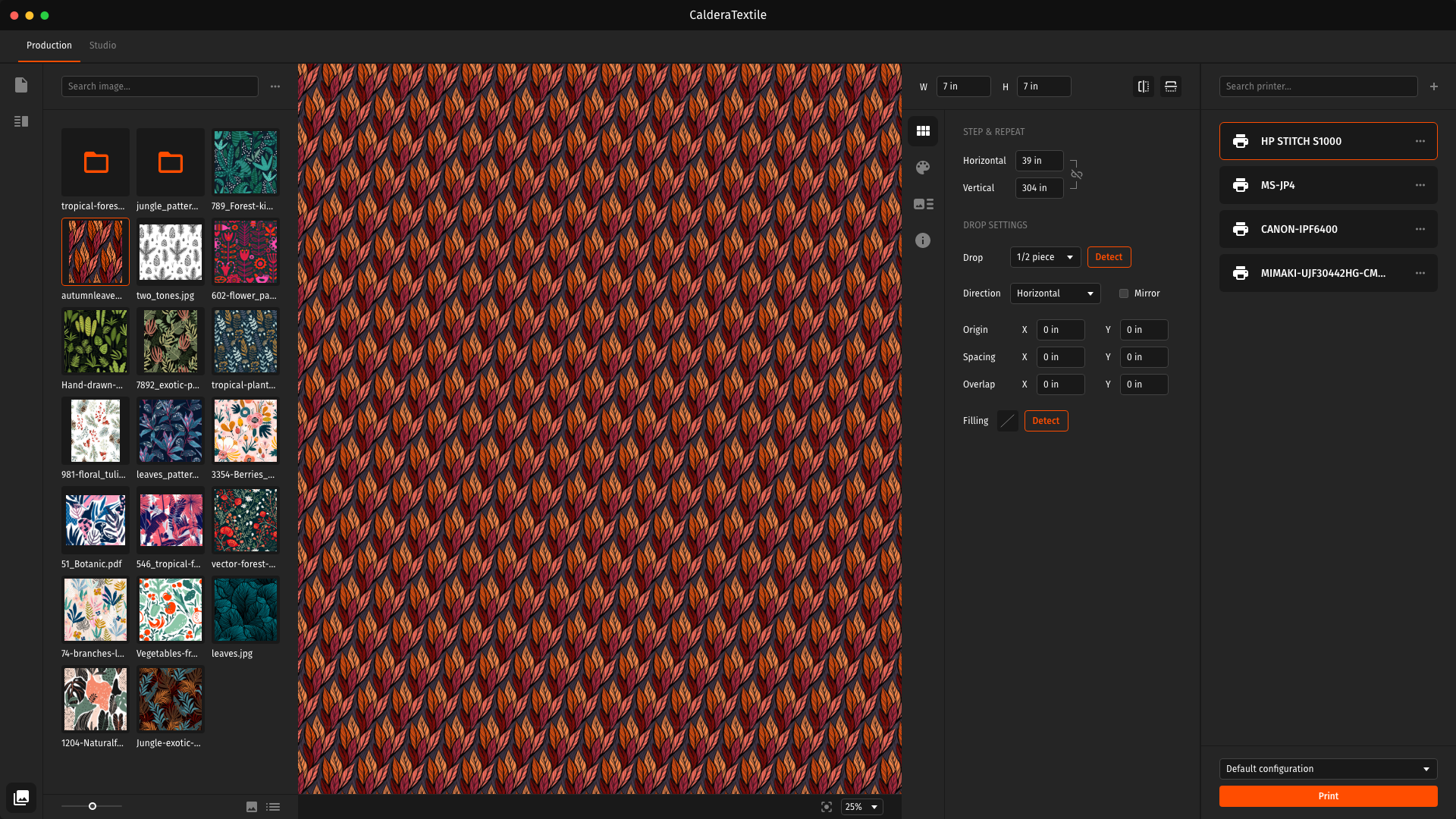The image size is (1456, 819).
Task: Open the tropical-fores folder
Action: [96, 162]
